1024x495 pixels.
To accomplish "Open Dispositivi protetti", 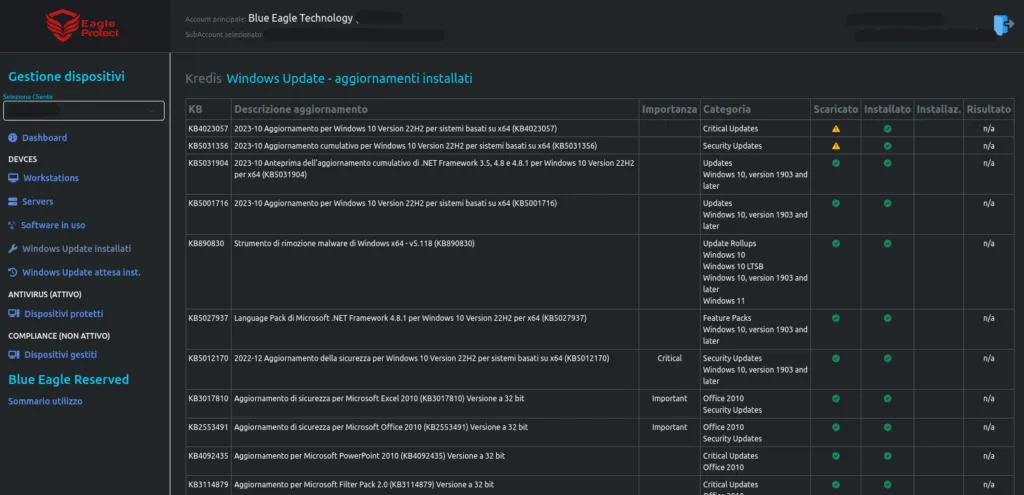I will [63, 314].
